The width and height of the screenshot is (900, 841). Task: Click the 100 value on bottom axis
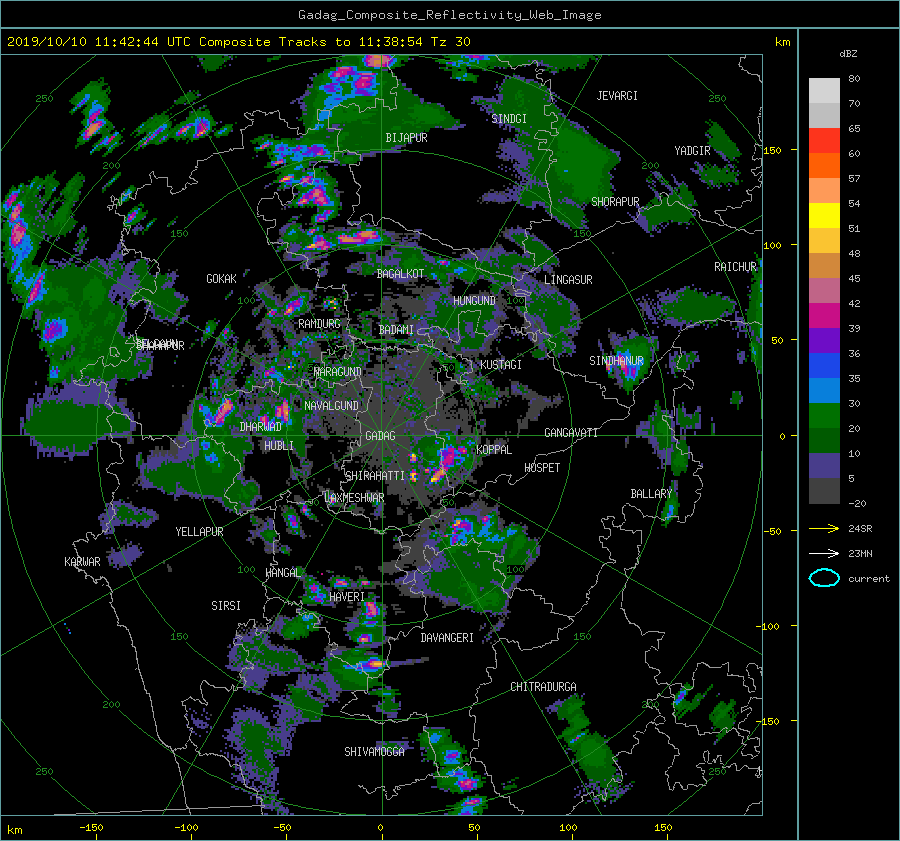(x=568, y=827)
